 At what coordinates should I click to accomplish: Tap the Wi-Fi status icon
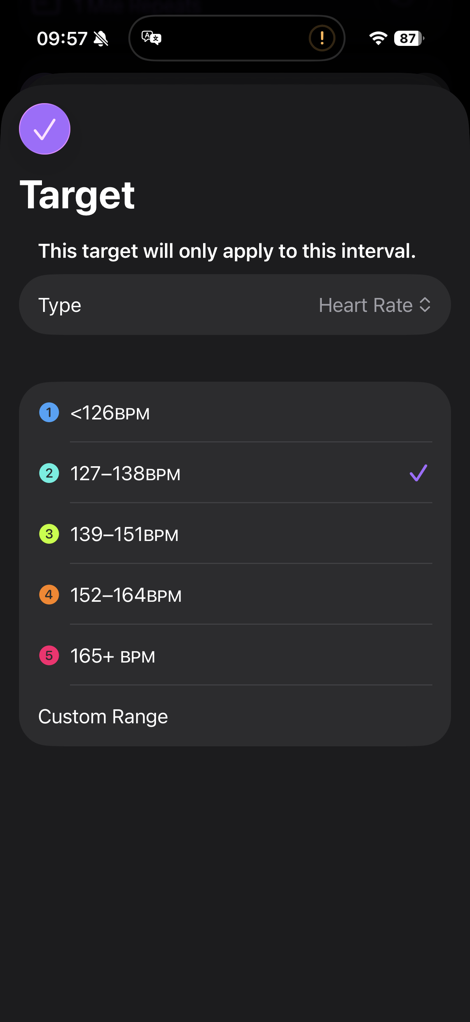[378, 38]
